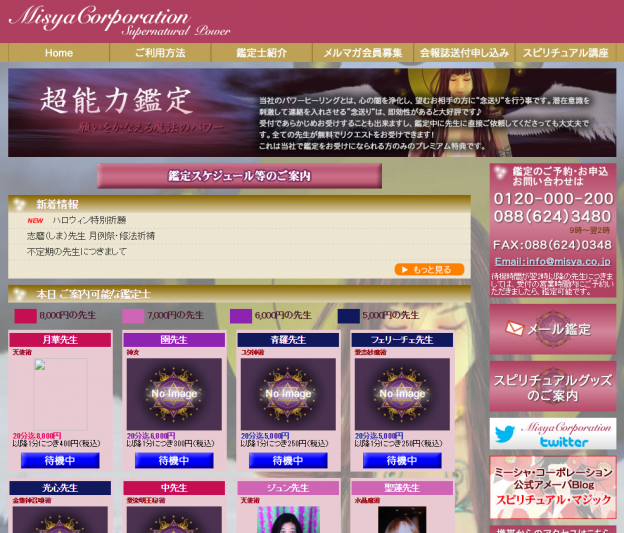Open the ハロウィン特別祈願 news item
The image size is (624, 533).
point(89,220)
